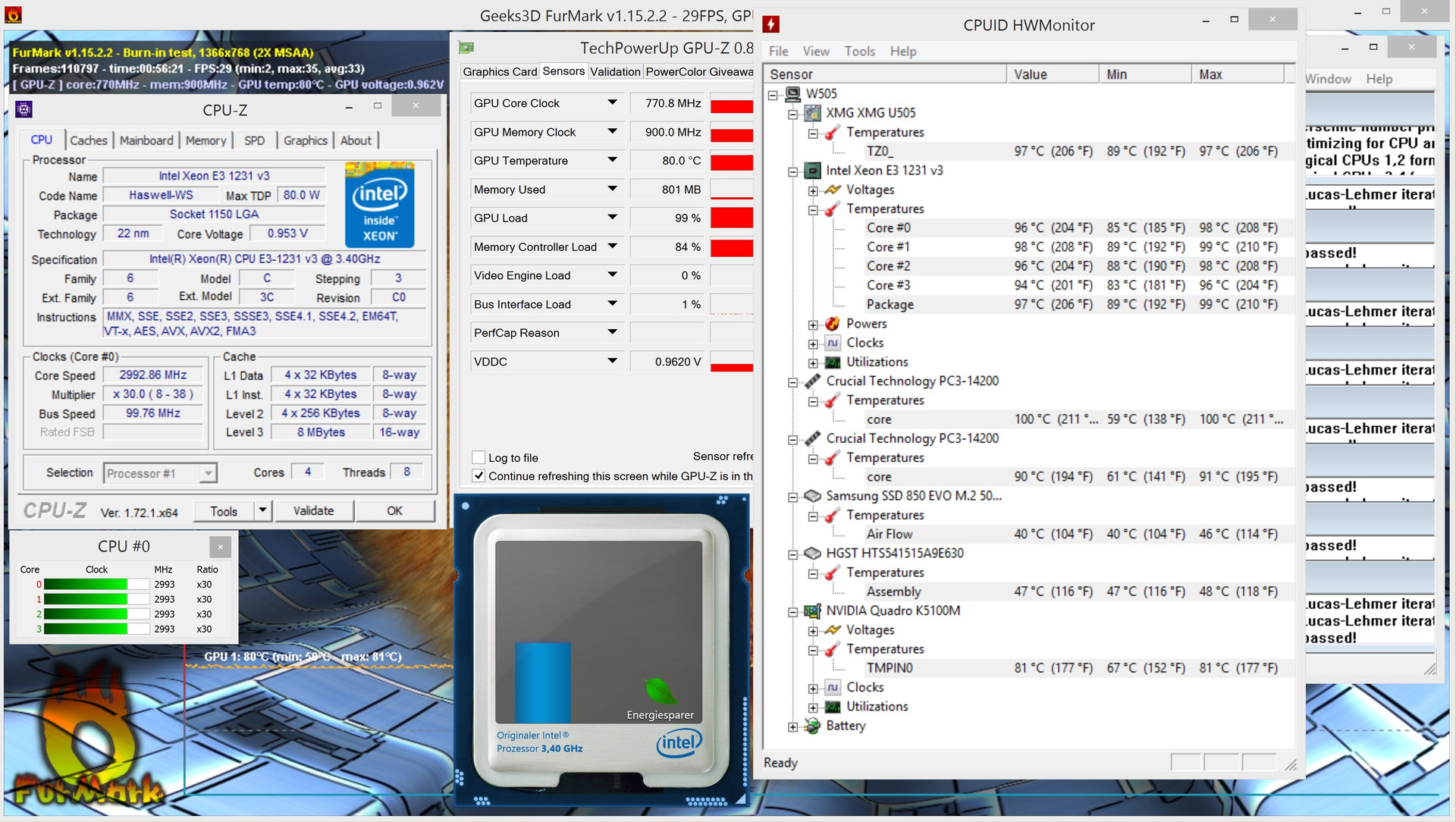Open the Graphics Card tab in GPU-Z
The image size is (1456, 822).
click(x=500, y=71)
